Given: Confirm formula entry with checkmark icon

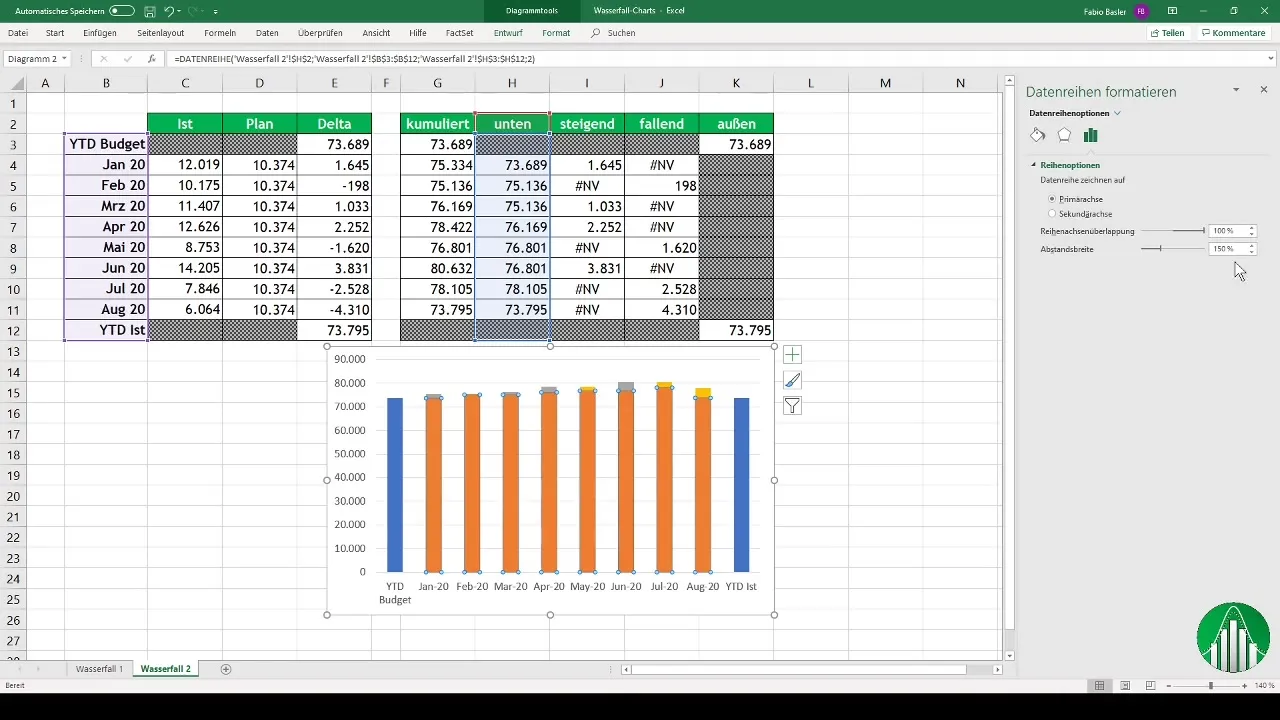Looking at the screenshot, I should coord(127,59).
